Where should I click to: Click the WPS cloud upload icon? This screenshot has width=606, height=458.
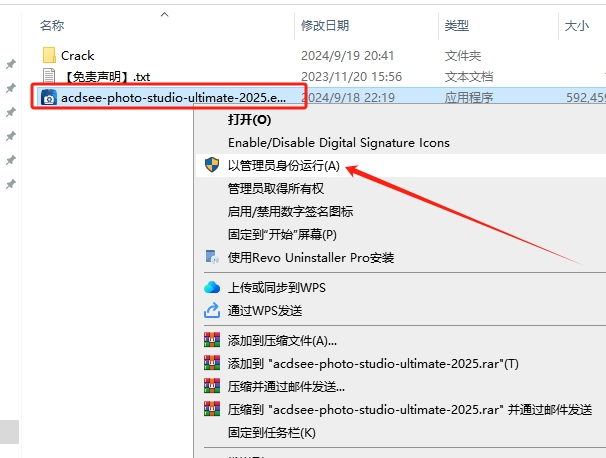pyautogui.click(x=212, y=287)
